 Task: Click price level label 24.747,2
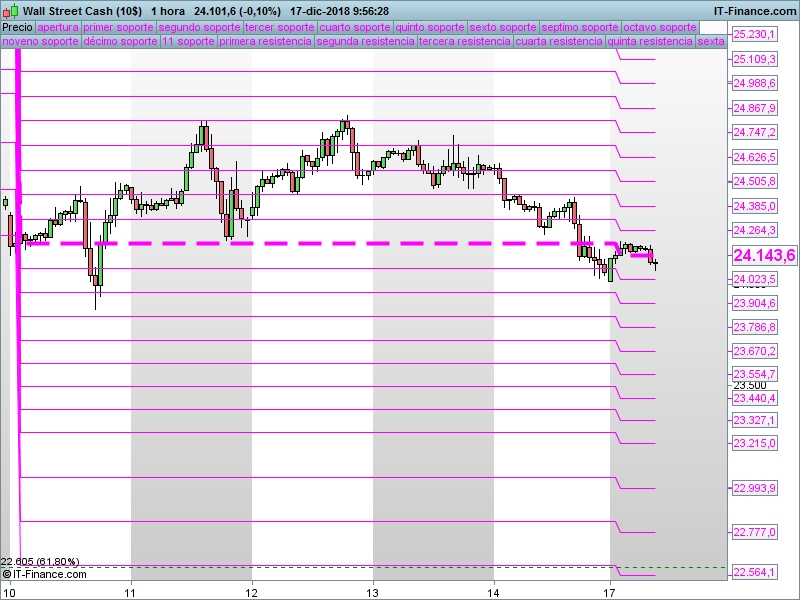[755, 132]
